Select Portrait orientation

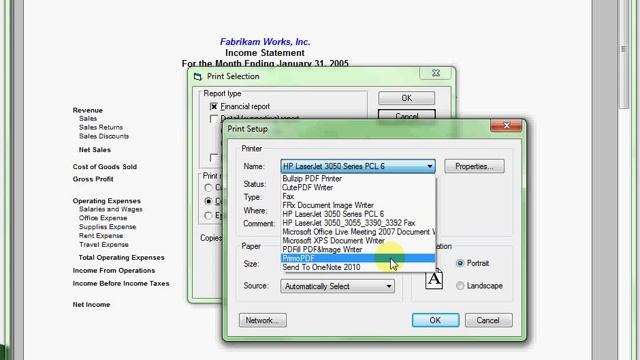460,263
